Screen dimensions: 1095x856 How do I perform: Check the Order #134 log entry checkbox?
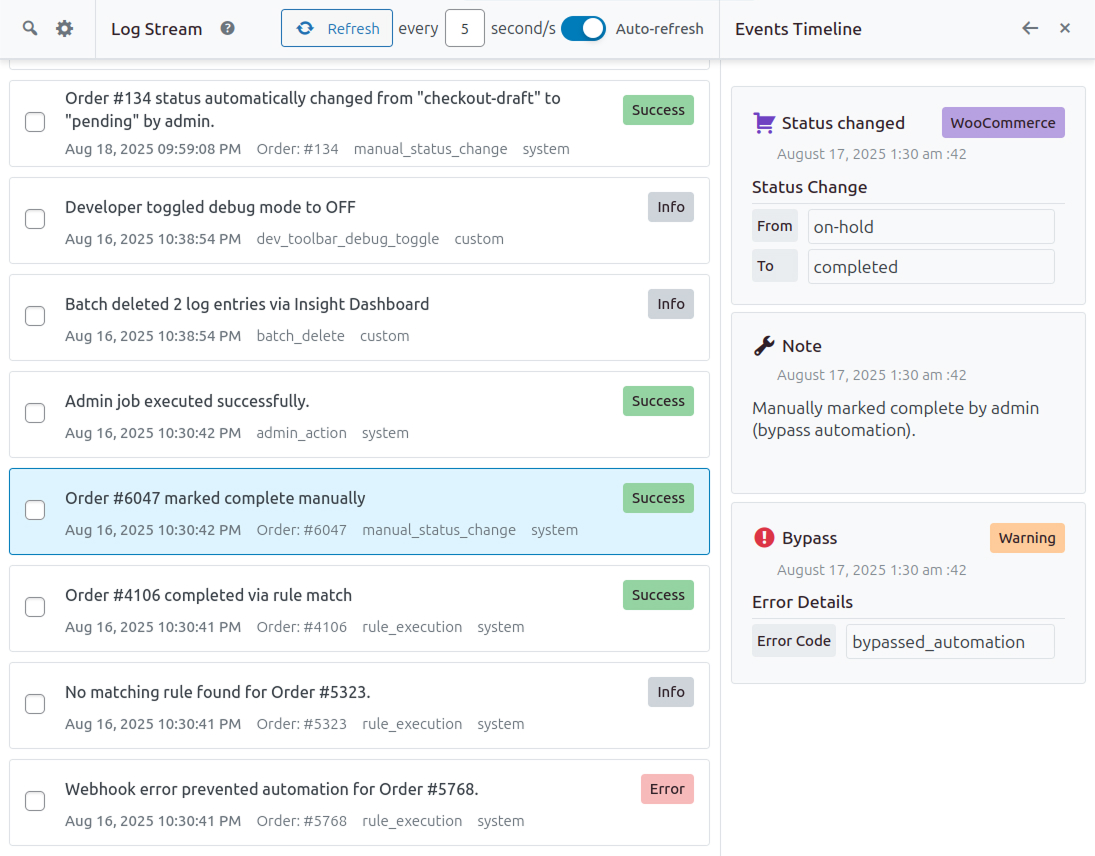click(x=35, y=122)
